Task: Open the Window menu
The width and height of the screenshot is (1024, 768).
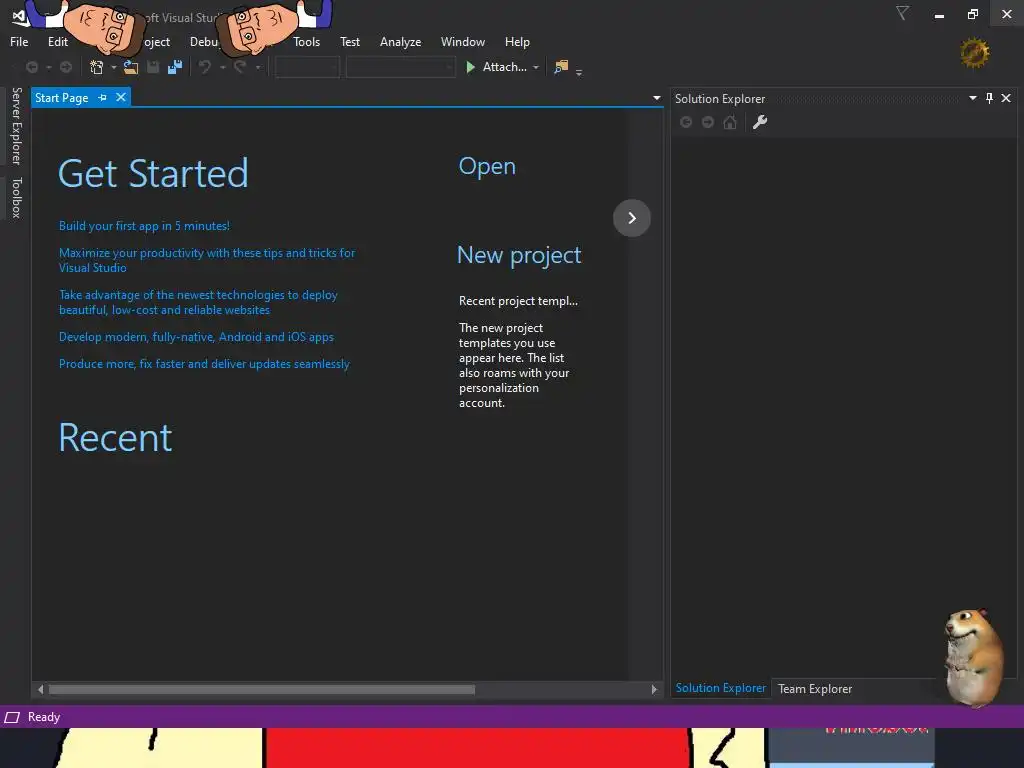Action: [463, 42]
